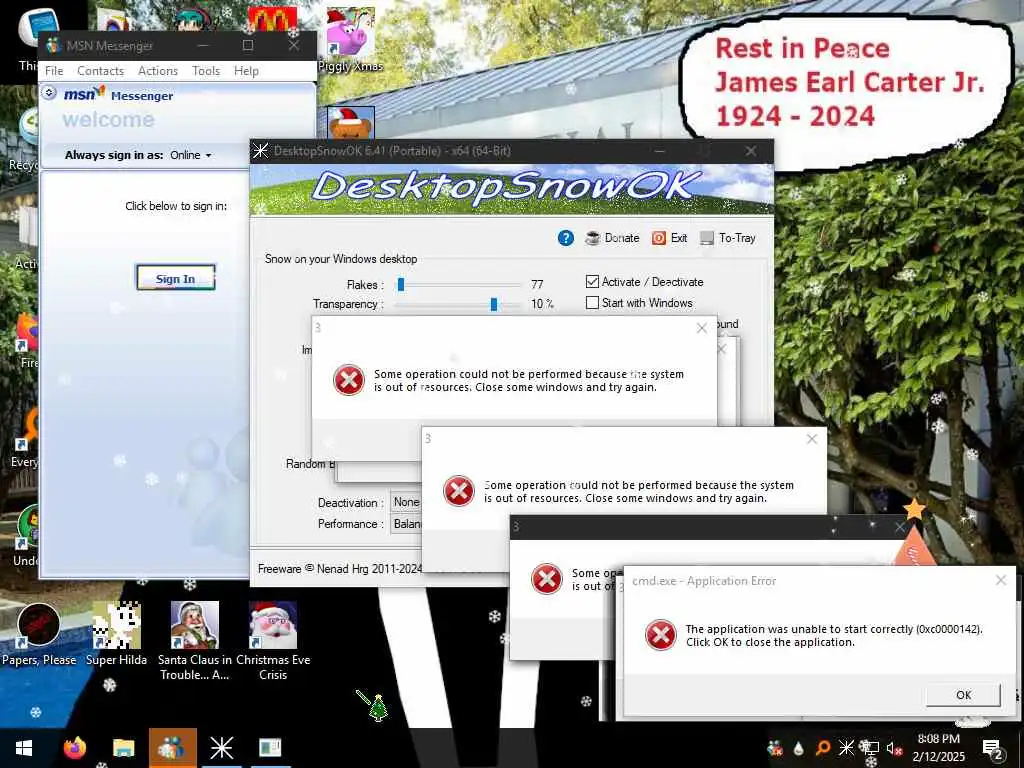1024x768 pixels.
Task: Click the Transparency value '10 %'
Action: [x=542, y=304]
